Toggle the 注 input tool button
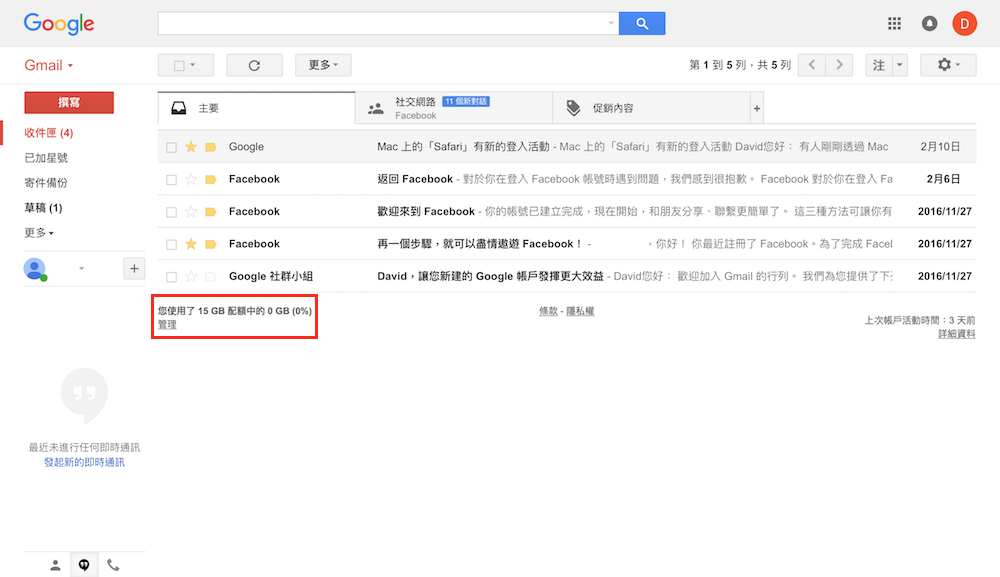Viewport: 1000px width, 577px height. [x=879, y=65]
